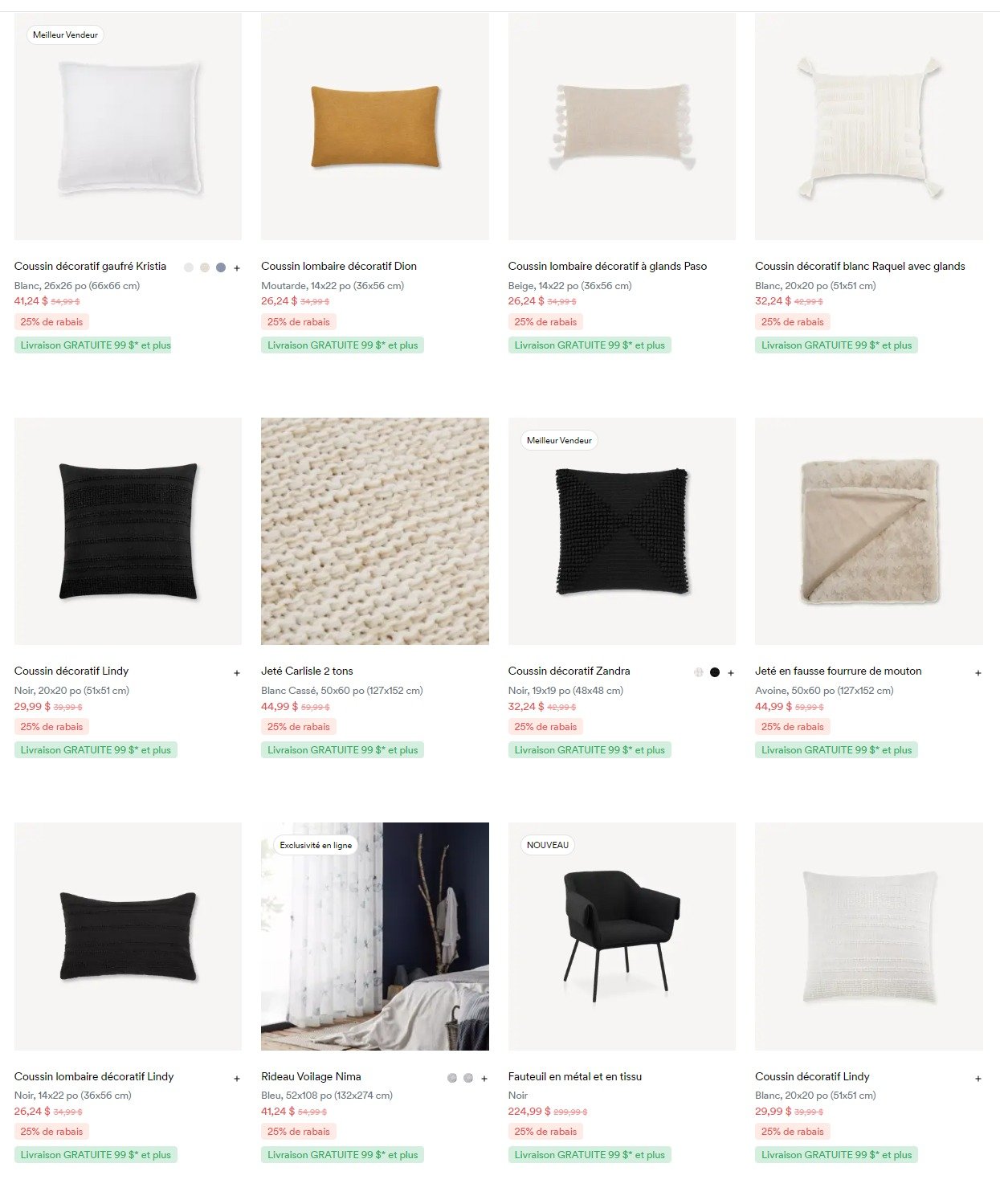Screen dimensions: 1000x1204
Task: Open Coussin décoratif blanc Raquel avec glands
Action: (860, 266)
